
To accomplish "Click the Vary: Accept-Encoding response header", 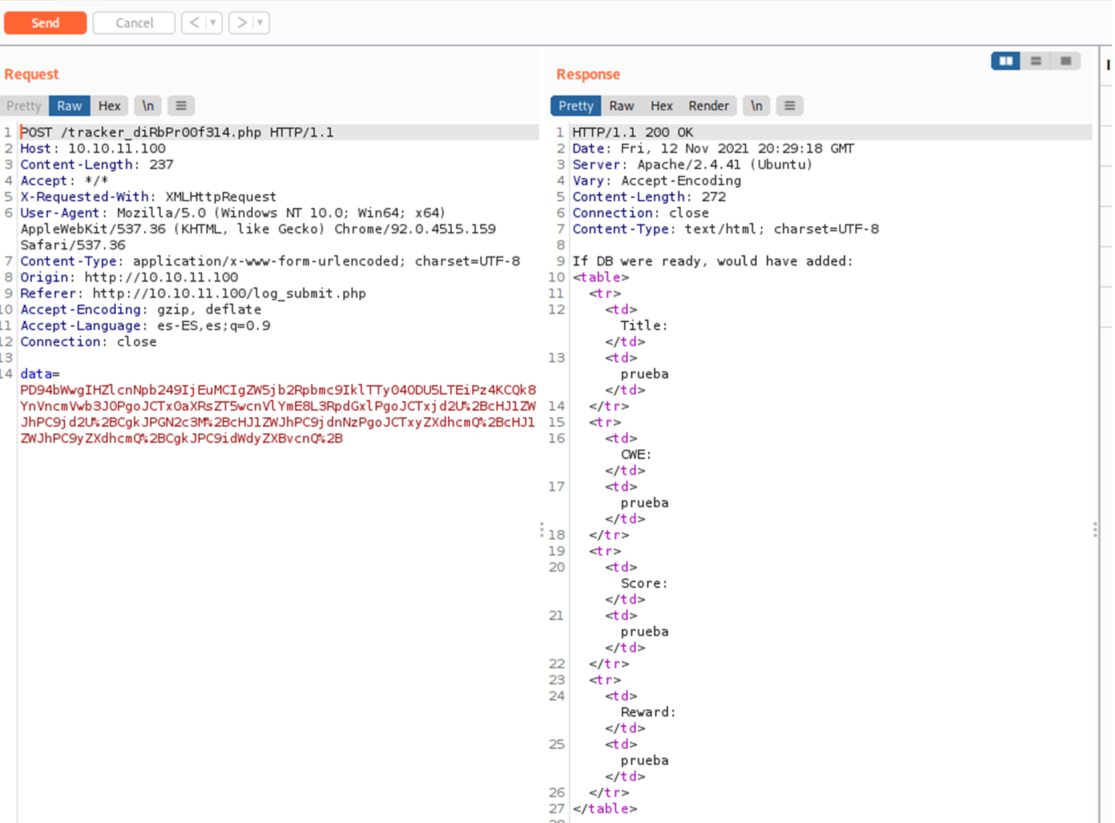I will (656, 181).
